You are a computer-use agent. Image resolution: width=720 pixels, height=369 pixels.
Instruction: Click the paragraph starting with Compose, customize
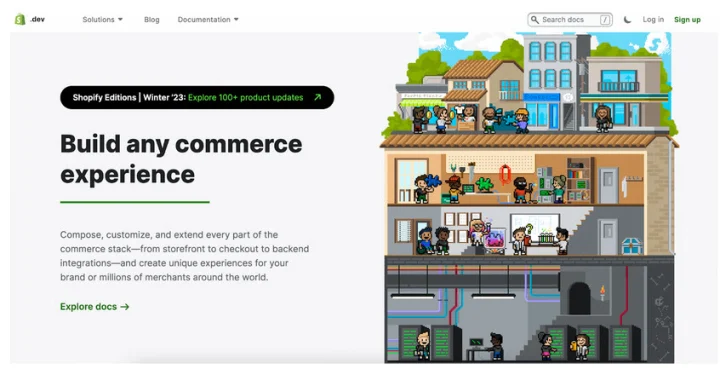(x=185, y=256)
